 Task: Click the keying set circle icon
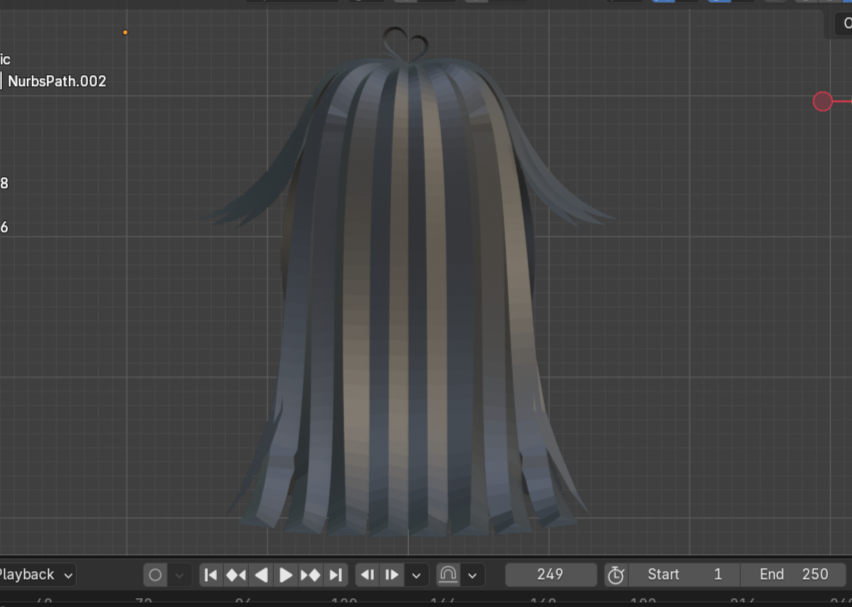click(154, 574)
